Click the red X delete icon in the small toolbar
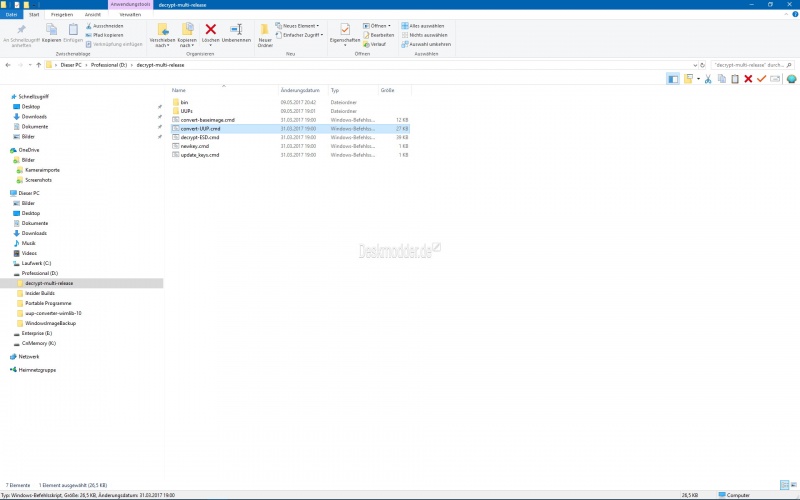The image size is (800, 500). coord(748,79)
